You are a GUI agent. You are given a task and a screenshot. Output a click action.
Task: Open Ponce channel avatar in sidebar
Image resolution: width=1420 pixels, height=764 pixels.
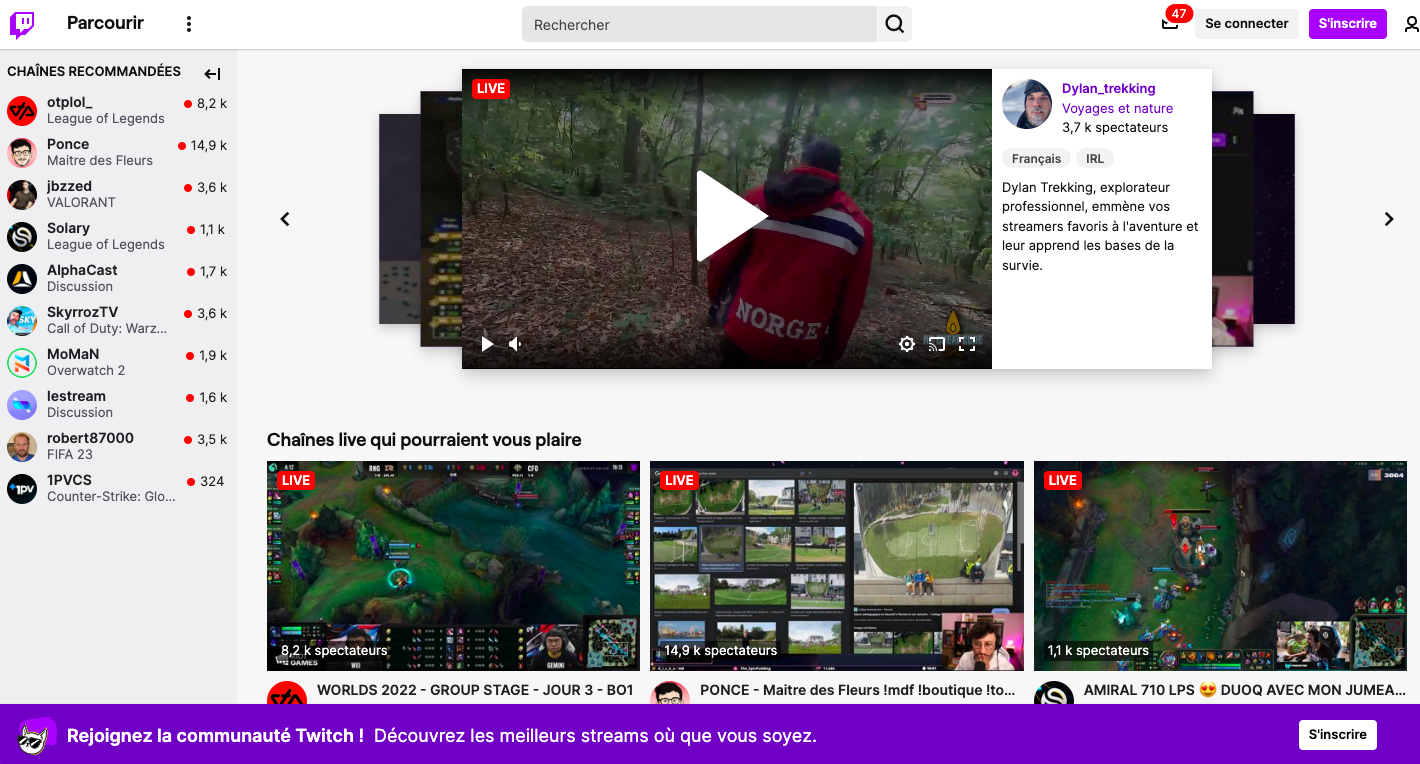pyautogui.click(x=22, y=153)
